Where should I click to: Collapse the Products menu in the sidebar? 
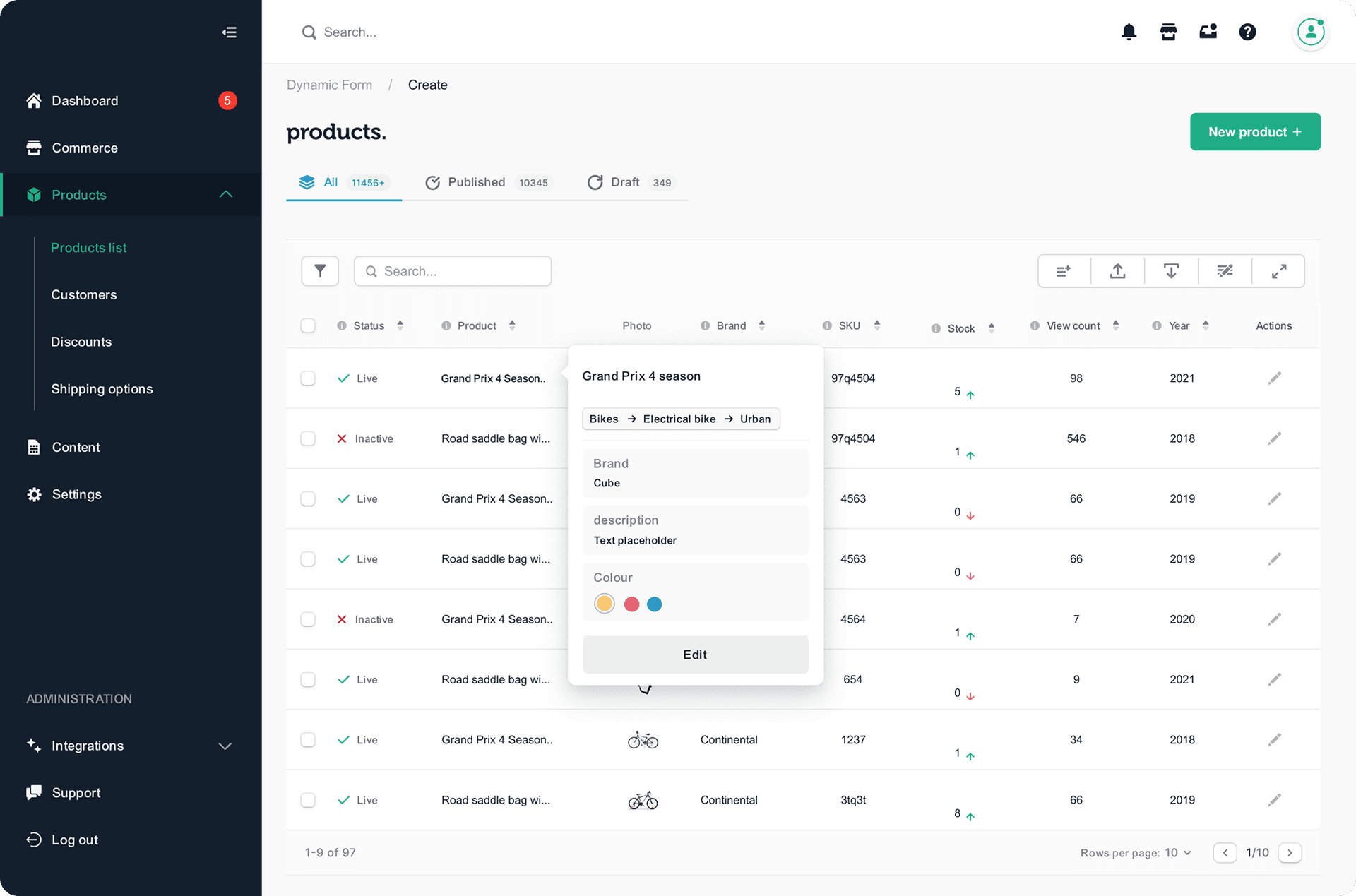coord(226,194)
